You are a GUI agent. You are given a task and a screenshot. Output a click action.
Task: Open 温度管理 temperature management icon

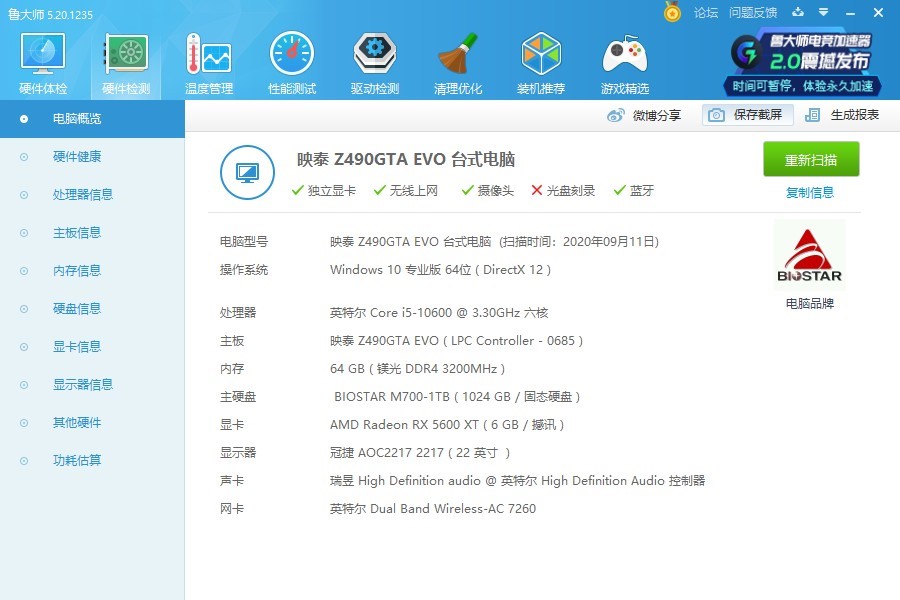click(209, 63)
